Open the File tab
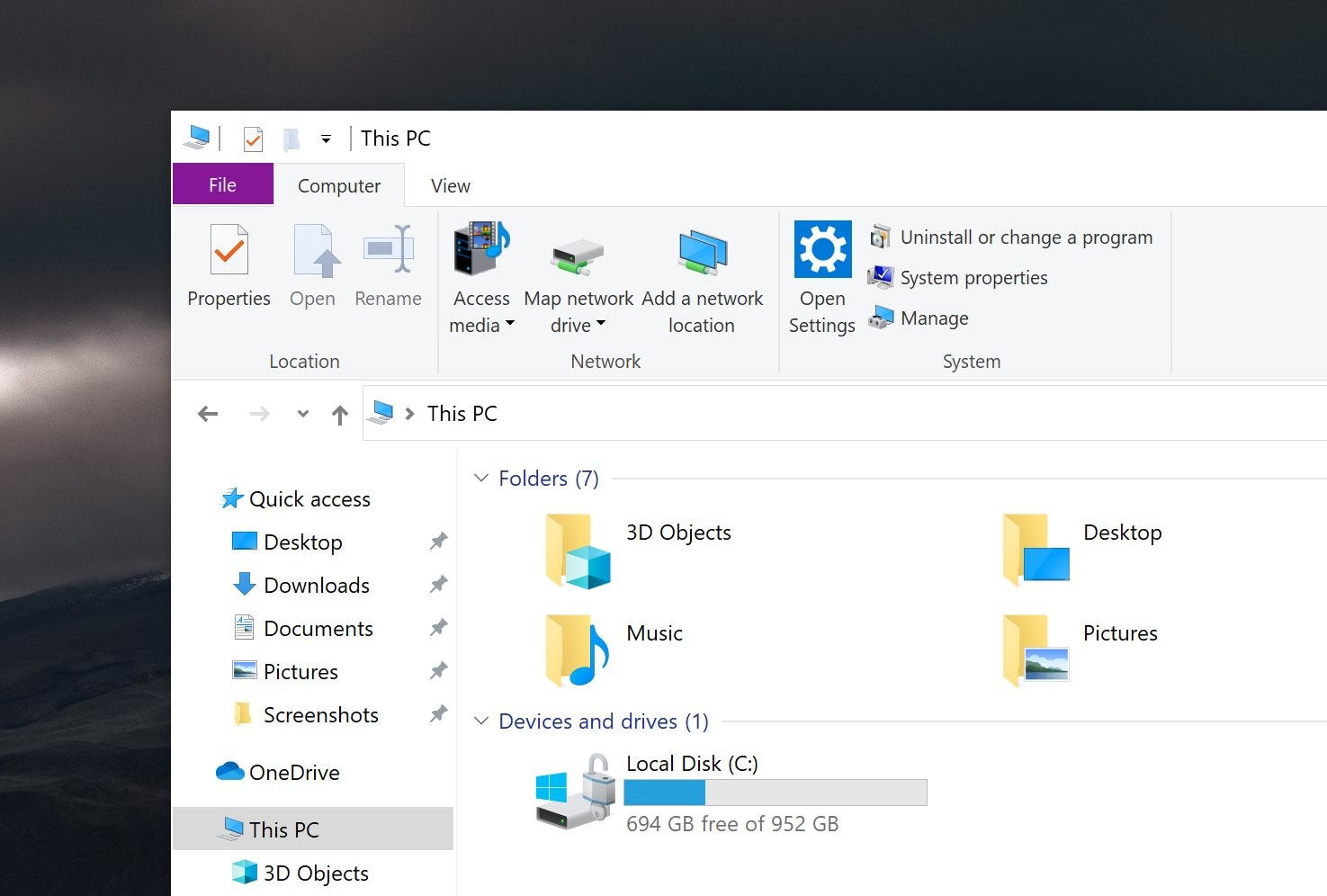The height and width of the screenshot is (896, 1327). pyautogui.click(x=222, y=184)
